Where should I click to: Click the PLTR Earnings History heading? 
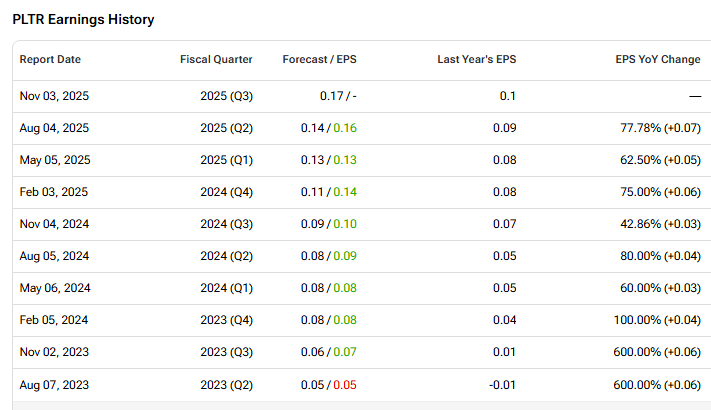(83, 20)
